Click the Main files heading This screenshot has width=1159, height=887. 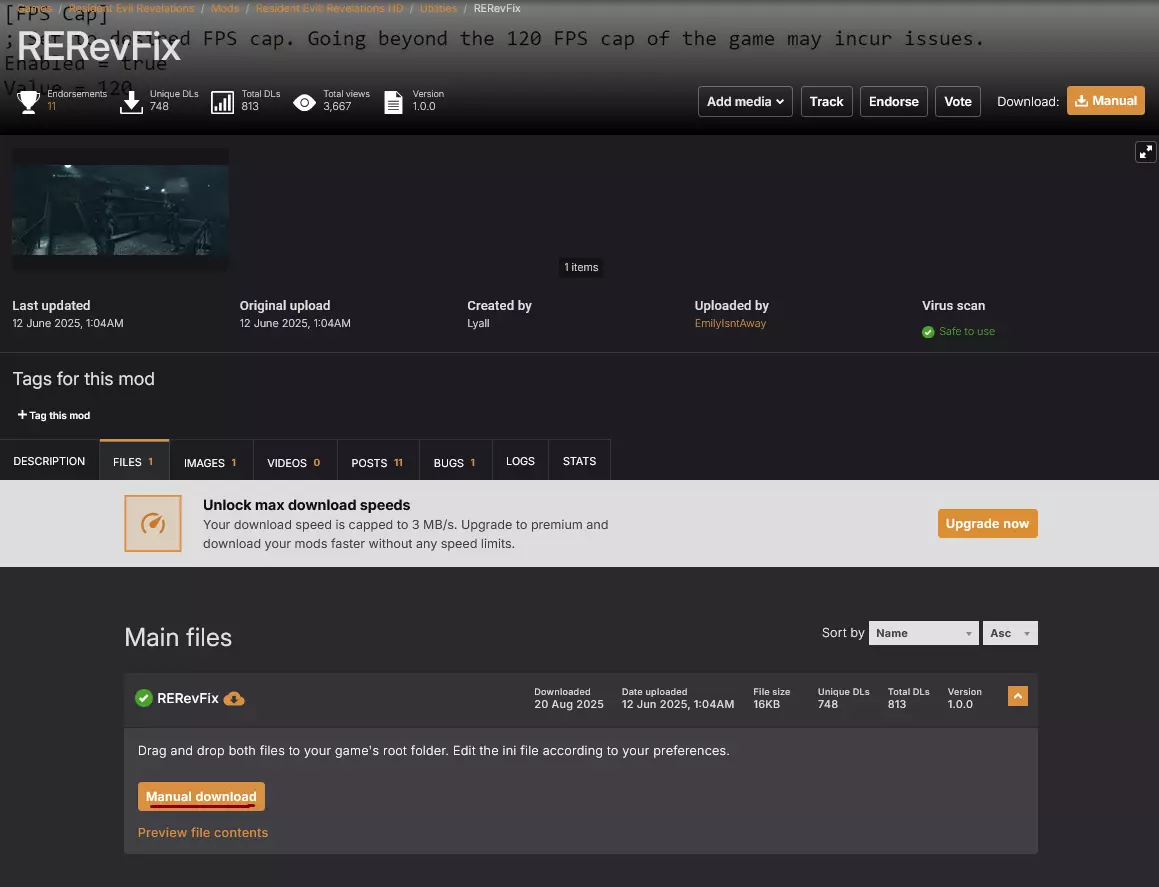(178, 637)
